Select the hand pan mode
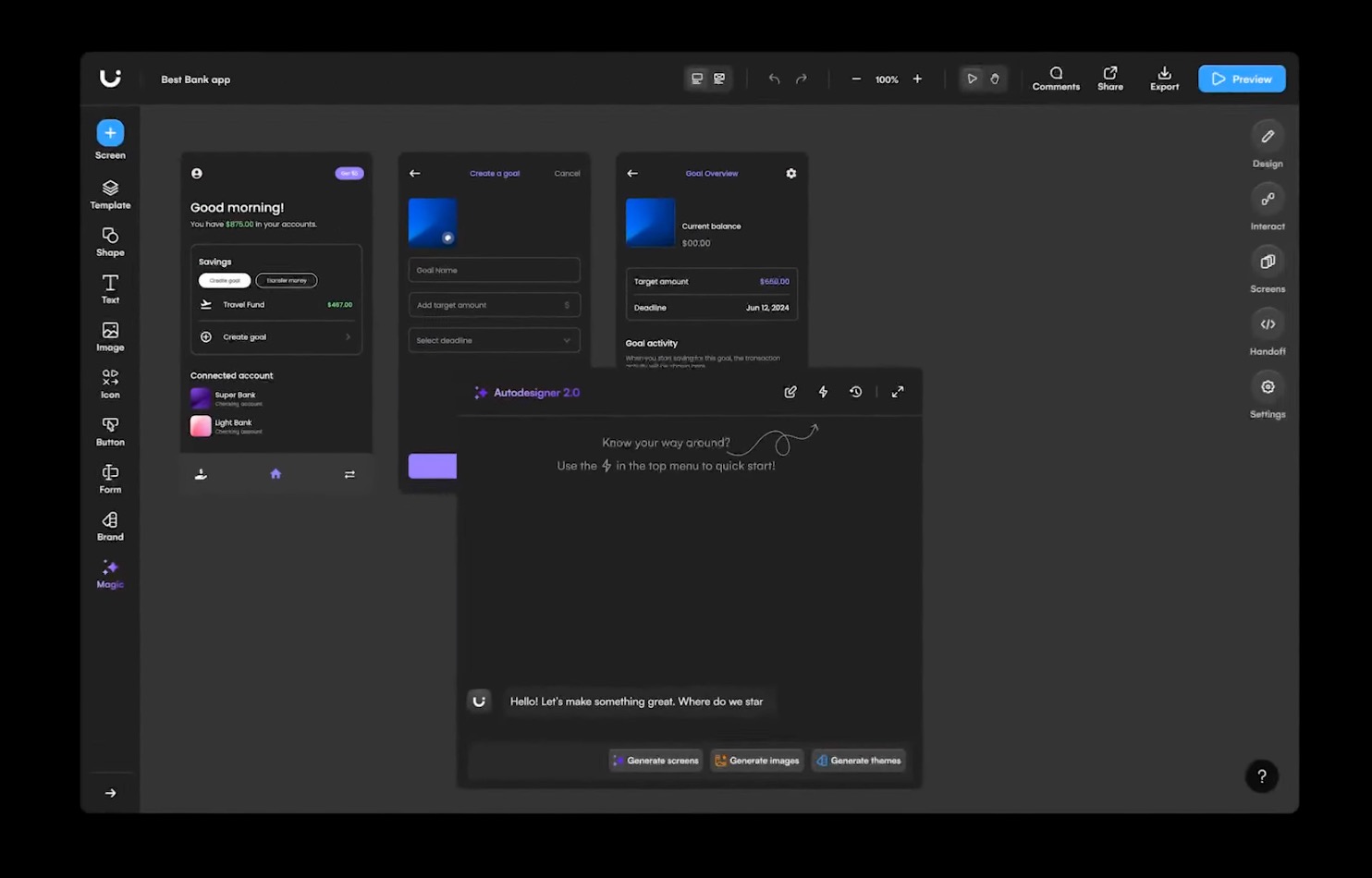 995,79
